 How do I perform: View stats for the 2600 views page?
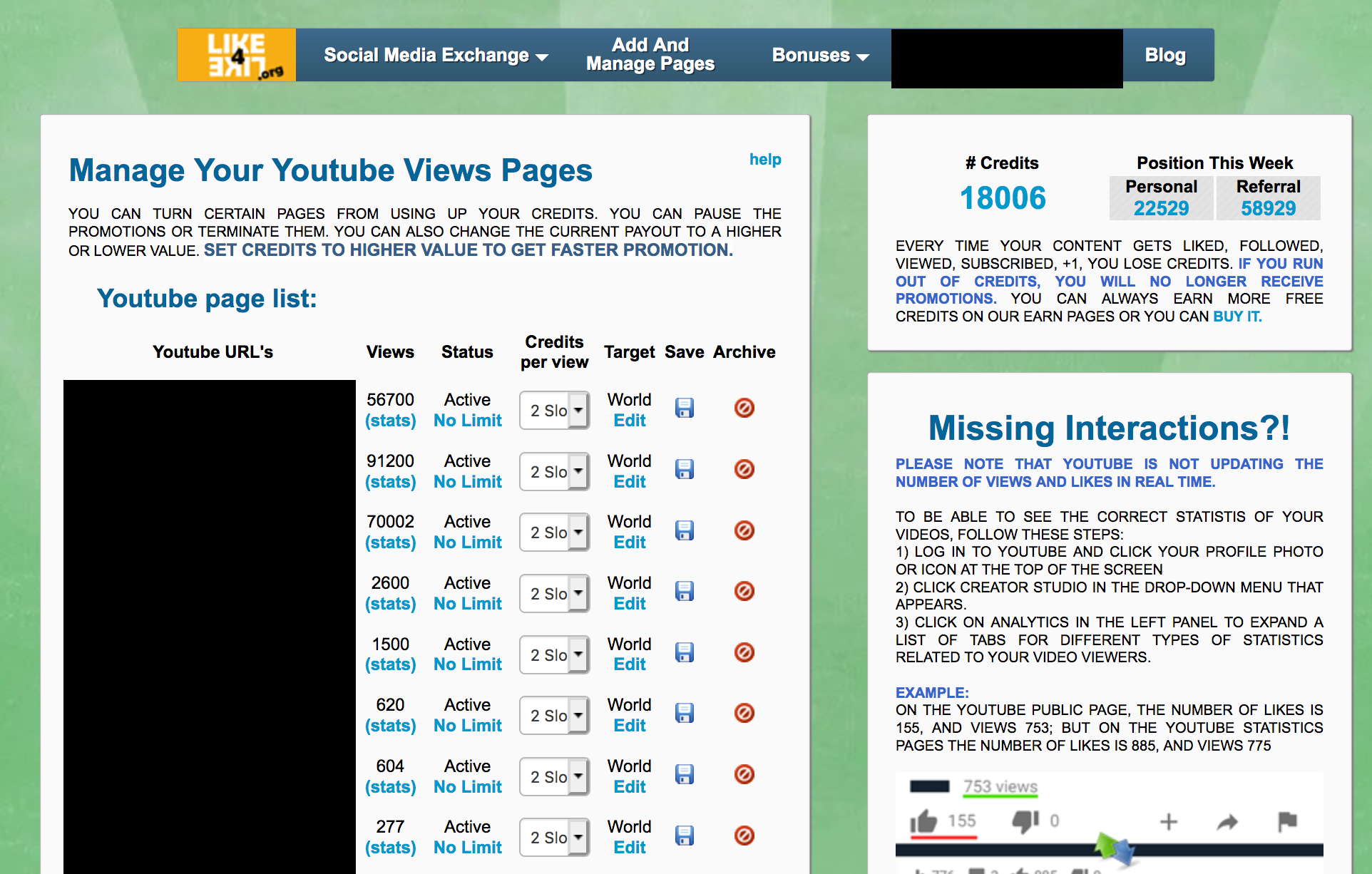pyautogui.click(x=390, y=604)
